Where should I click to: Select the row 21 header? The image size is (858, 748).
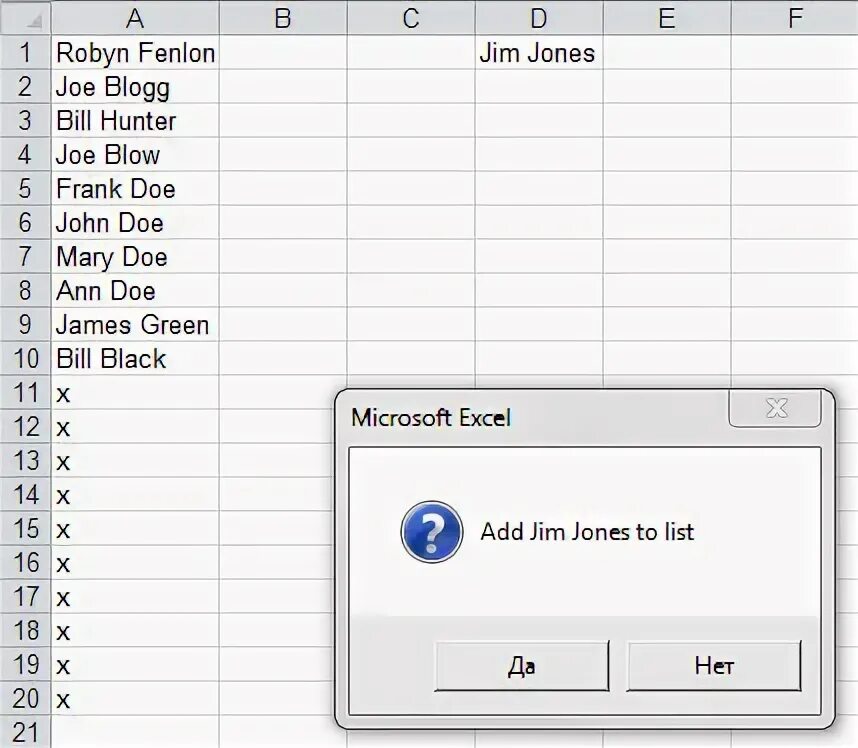tap(25, 732)
